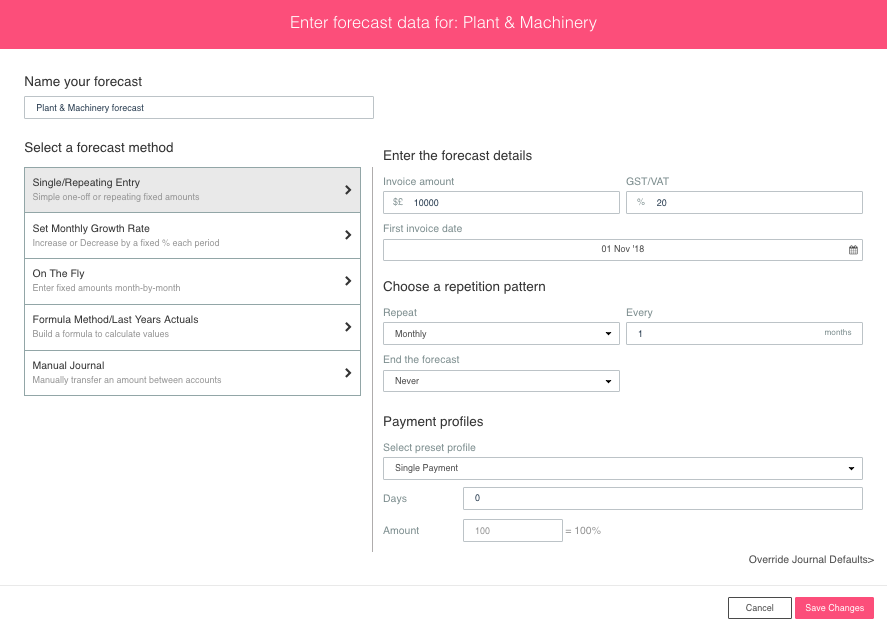Open the calendar icon for First invoice date
Screen dimensions: 887x628
pos(853,250)
